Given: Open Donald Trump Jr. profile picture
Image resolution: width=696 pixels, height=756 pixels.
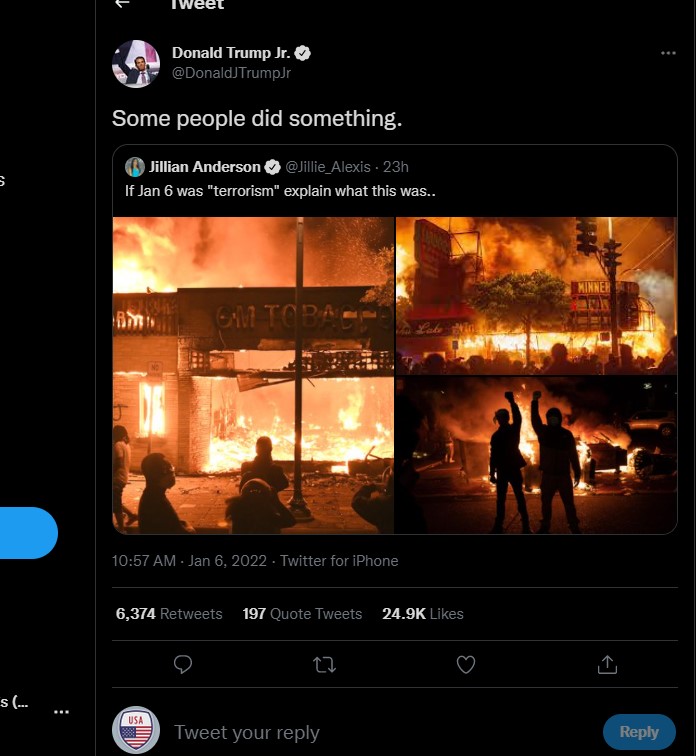Looking at the screenshot, I should point(136,63).
